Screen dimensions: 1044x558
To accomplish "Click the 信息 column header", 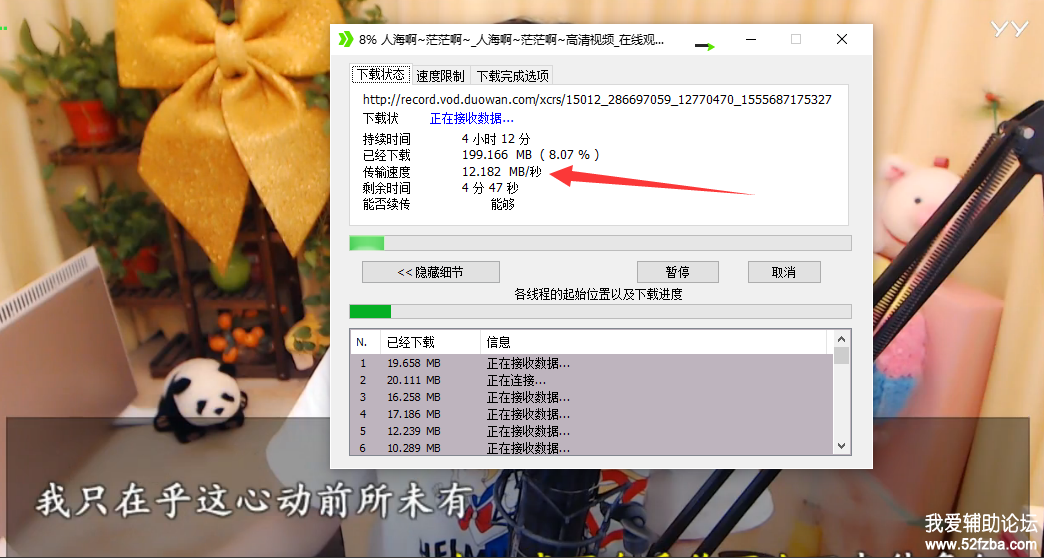I will pos(655,342).
